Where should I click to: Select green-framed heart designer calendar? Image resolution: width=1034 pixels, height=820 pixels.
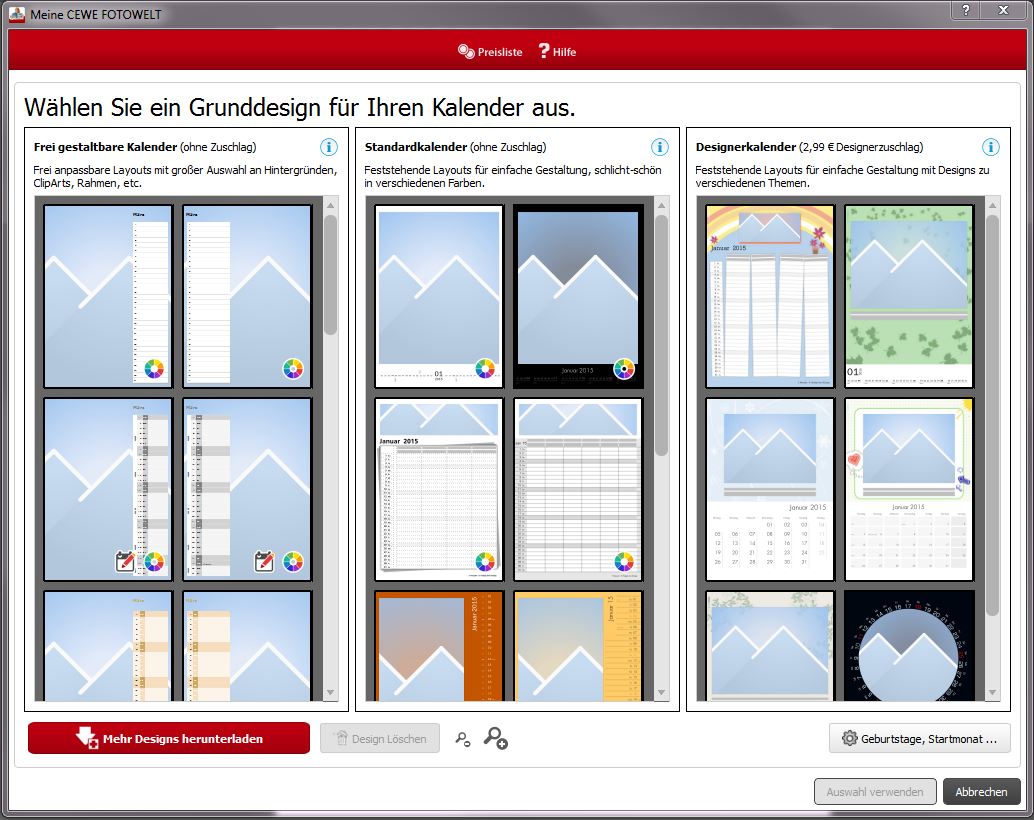point(909,489)
